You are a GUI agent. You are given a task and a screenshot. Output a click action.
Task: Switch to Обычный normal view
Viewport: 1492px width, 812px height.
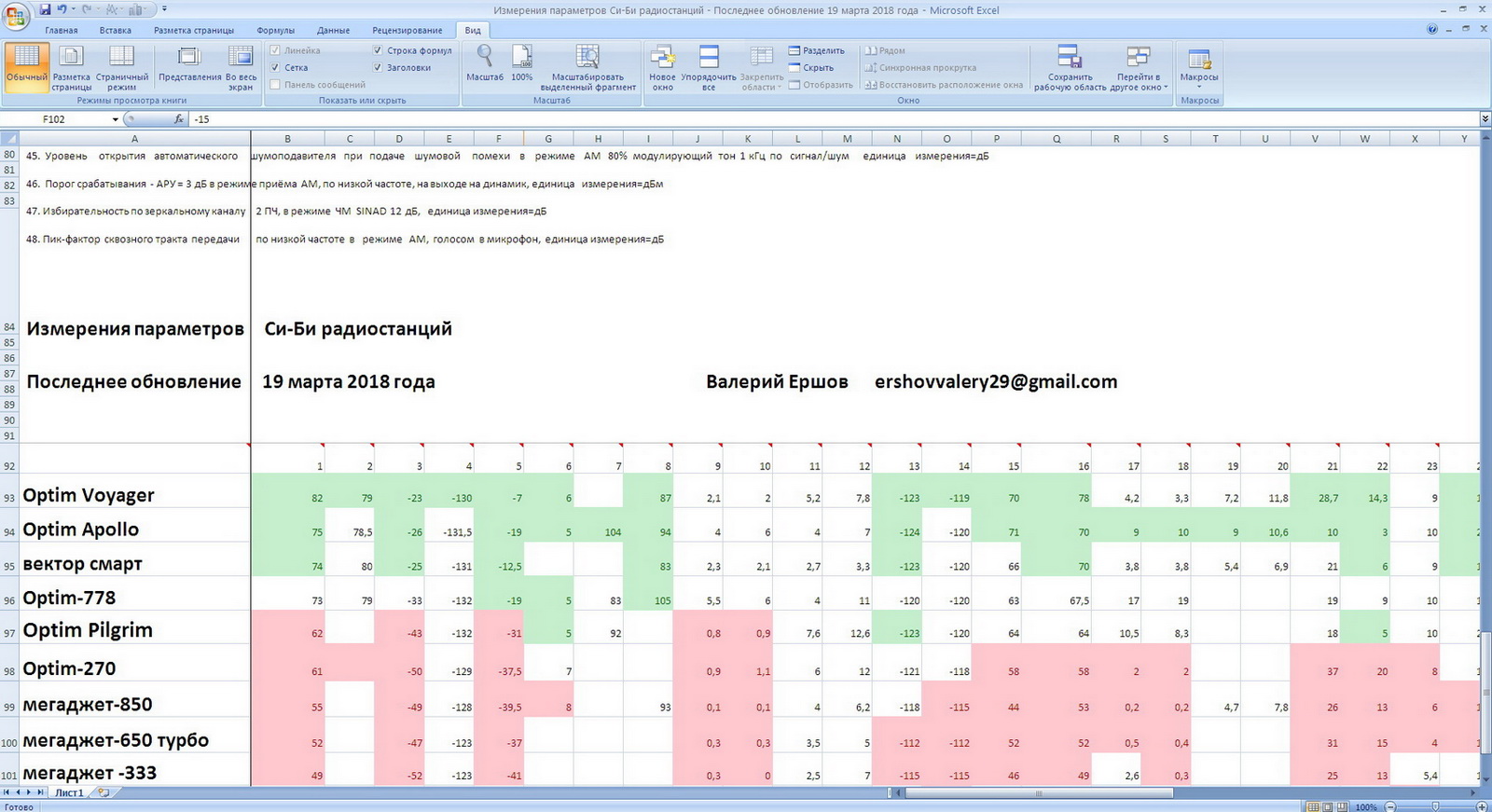26,67
